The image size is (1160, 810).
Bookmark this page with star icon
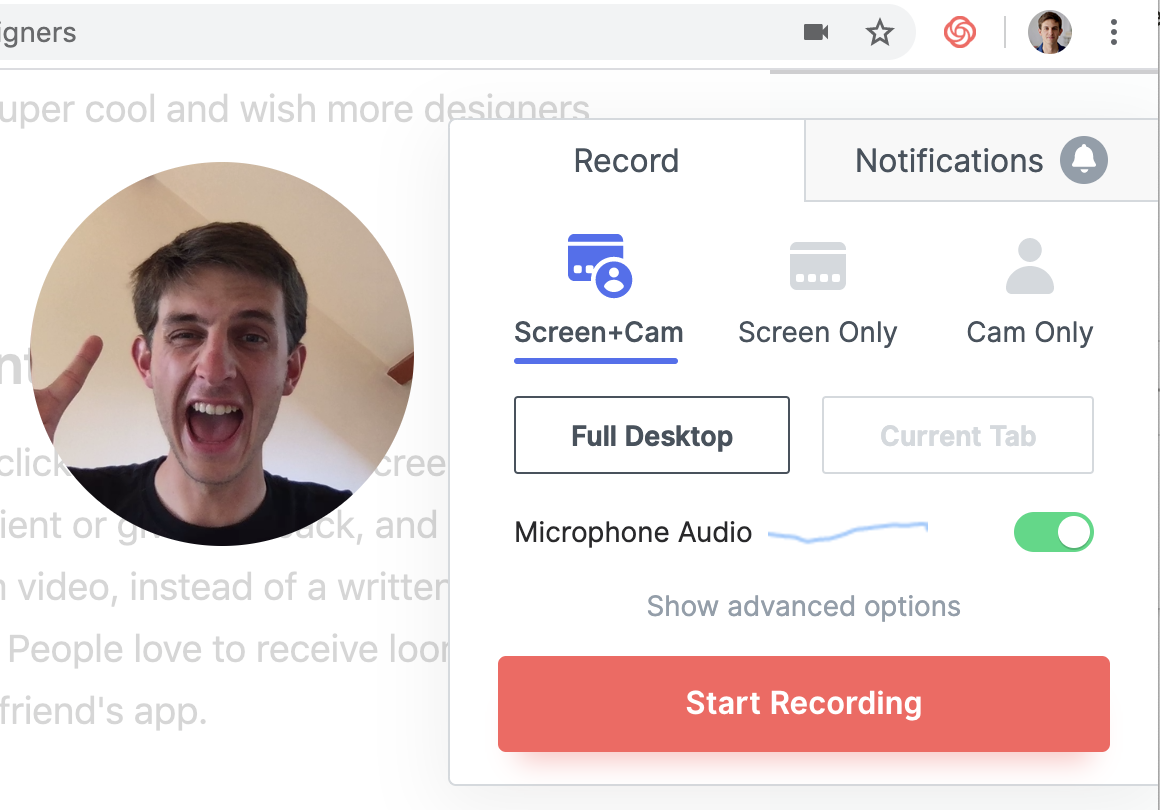pyautogui.click(x=880, y=33)
